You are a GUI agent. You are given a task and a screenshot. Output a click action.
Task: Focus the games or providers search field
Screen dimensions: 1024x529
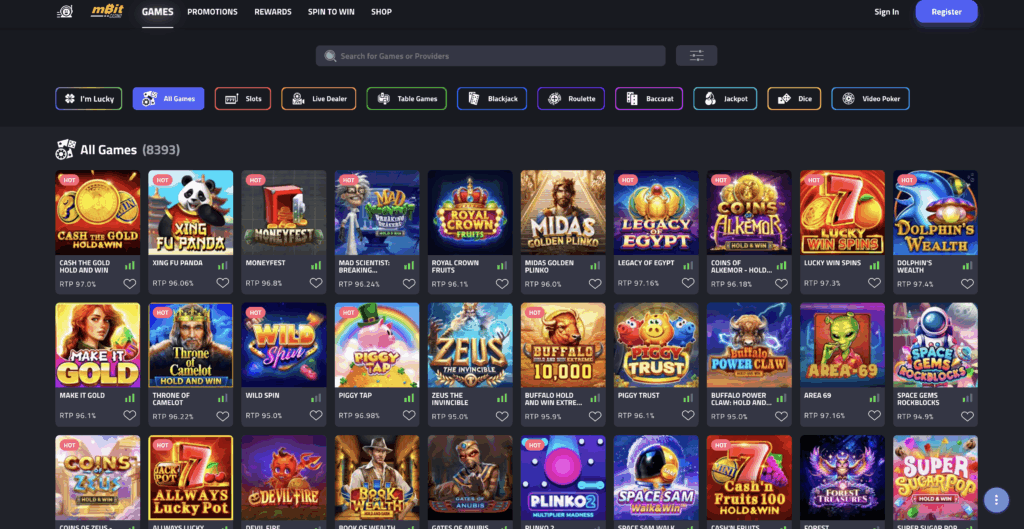[490, 56]
